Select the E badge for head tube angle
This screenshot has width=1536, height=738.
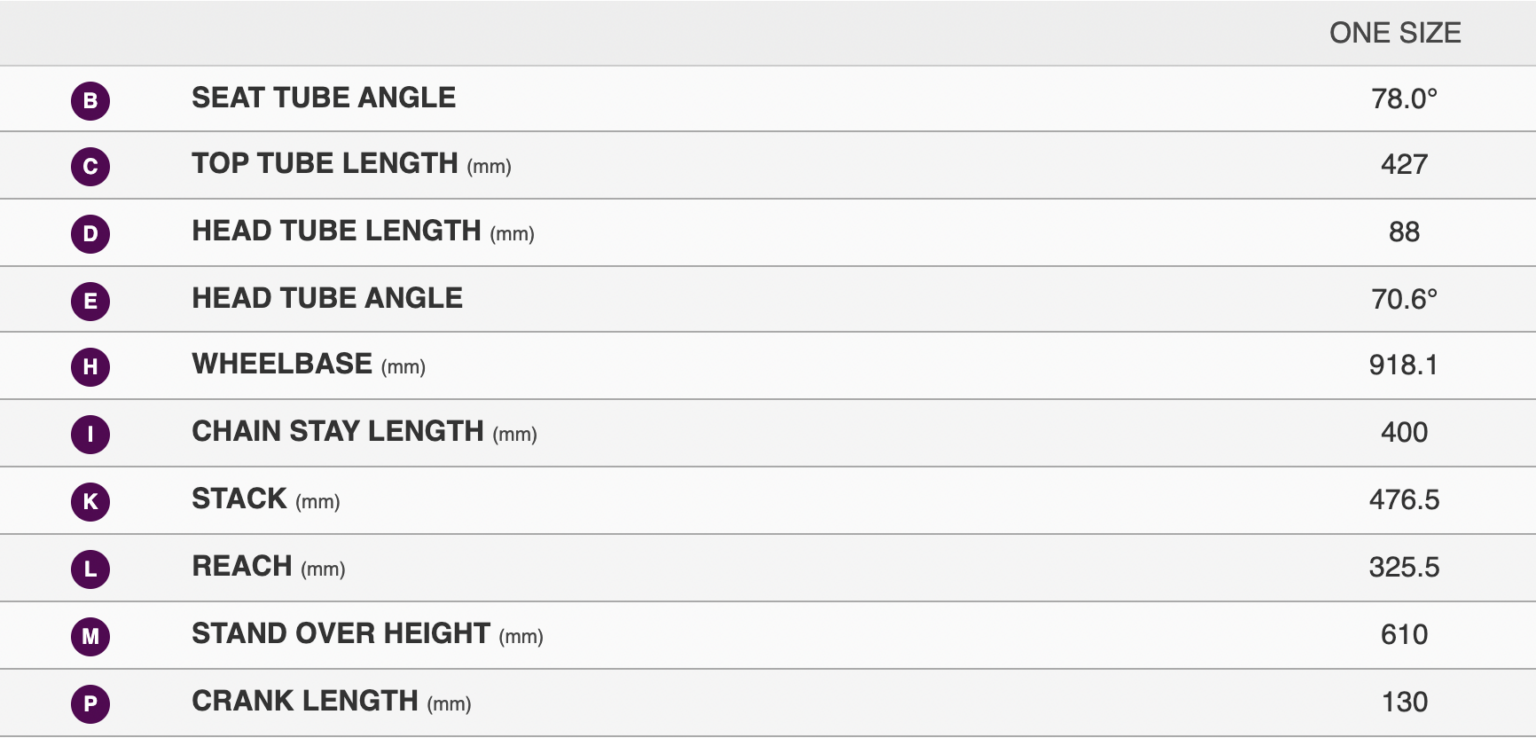(x=90, y=301)
